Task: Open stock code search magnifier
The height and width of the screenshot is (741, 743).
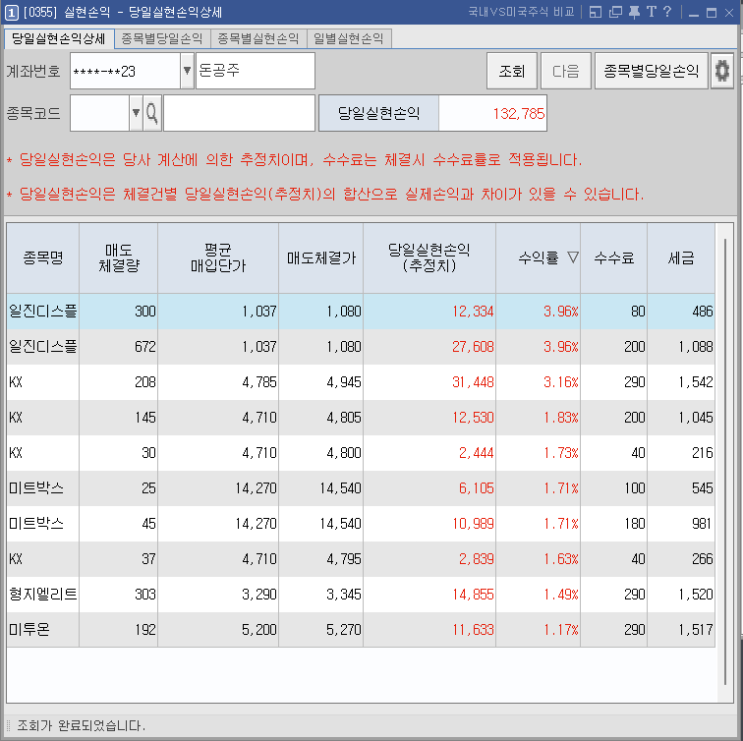Action: tap(152, 113)
